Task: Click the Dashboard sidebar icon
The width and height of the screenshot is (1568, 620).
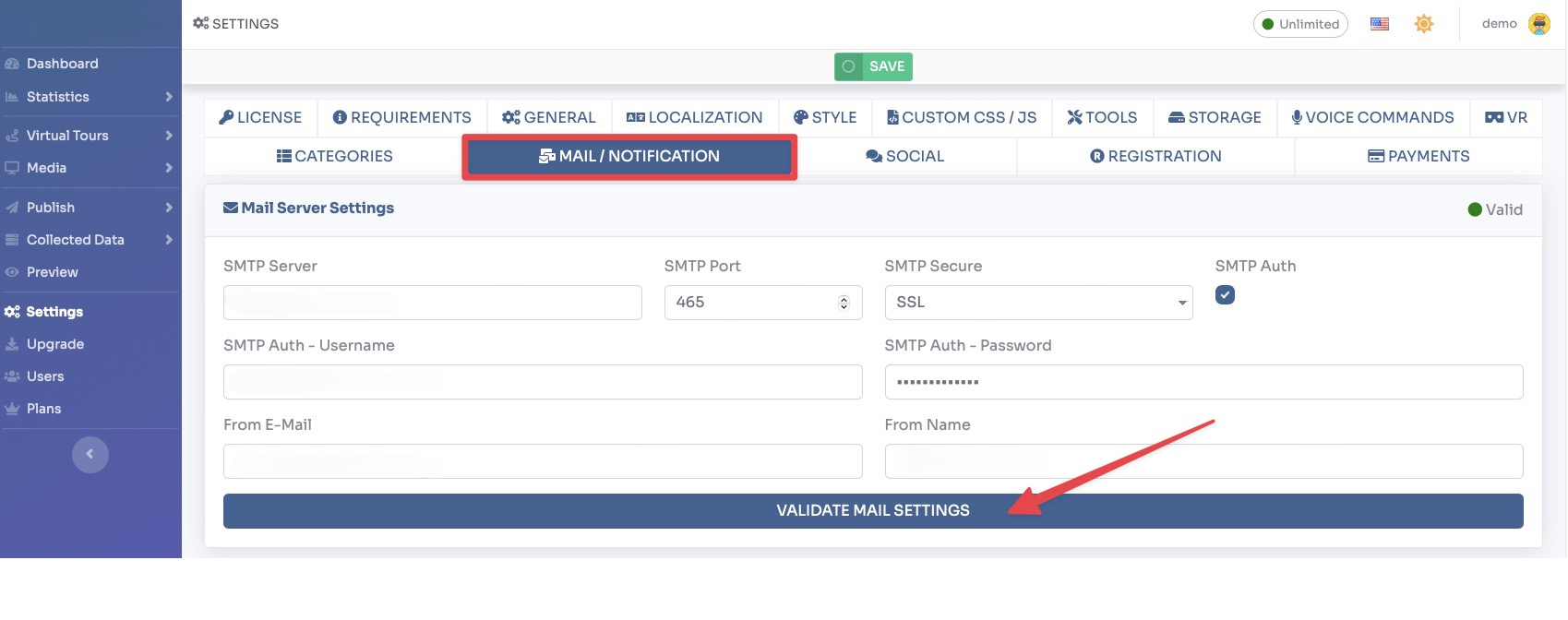Action: (x=12, y=64)
